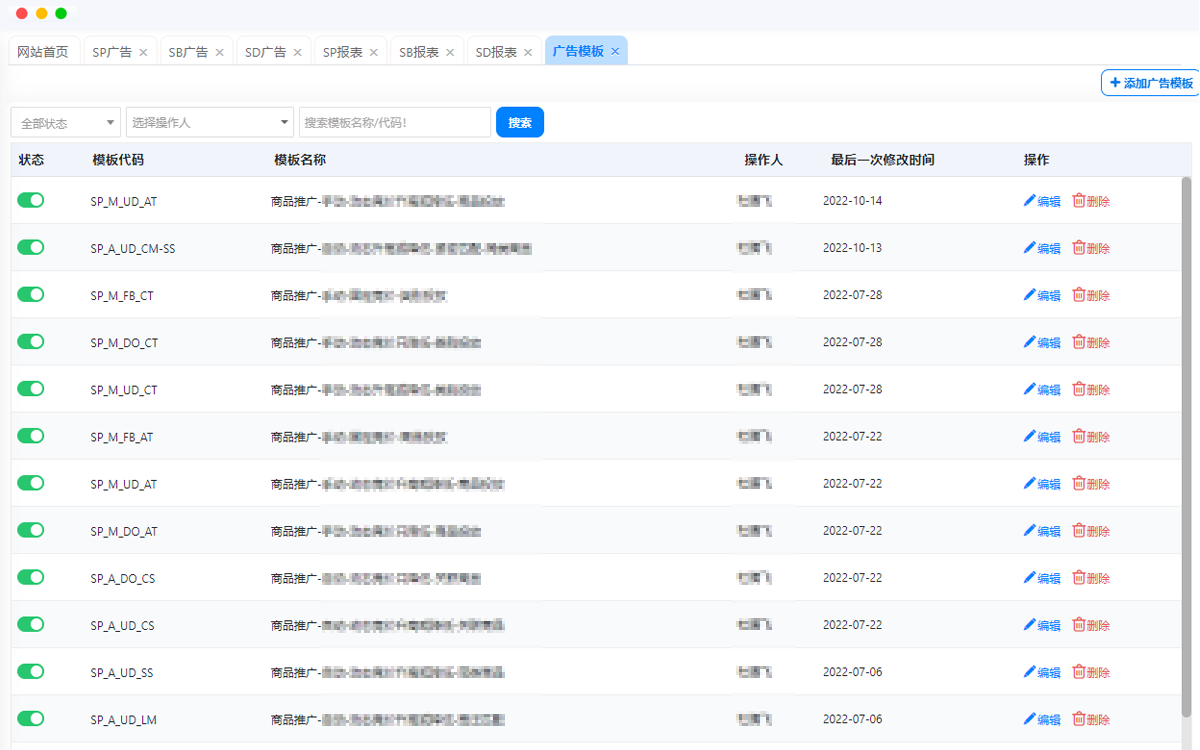Click the 添加广告模板 add template button
Screen dimensions: 1200x750
coord(1151,83)
